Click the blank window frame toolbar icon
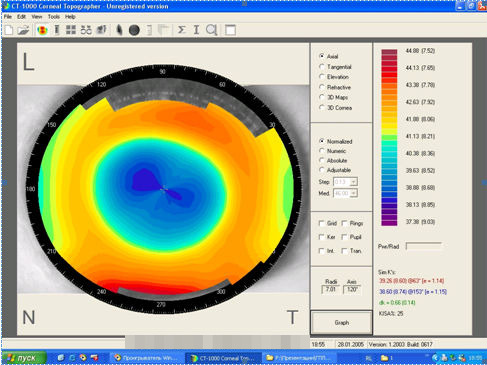Screen dimensions: 487x365 click(230, 30)
